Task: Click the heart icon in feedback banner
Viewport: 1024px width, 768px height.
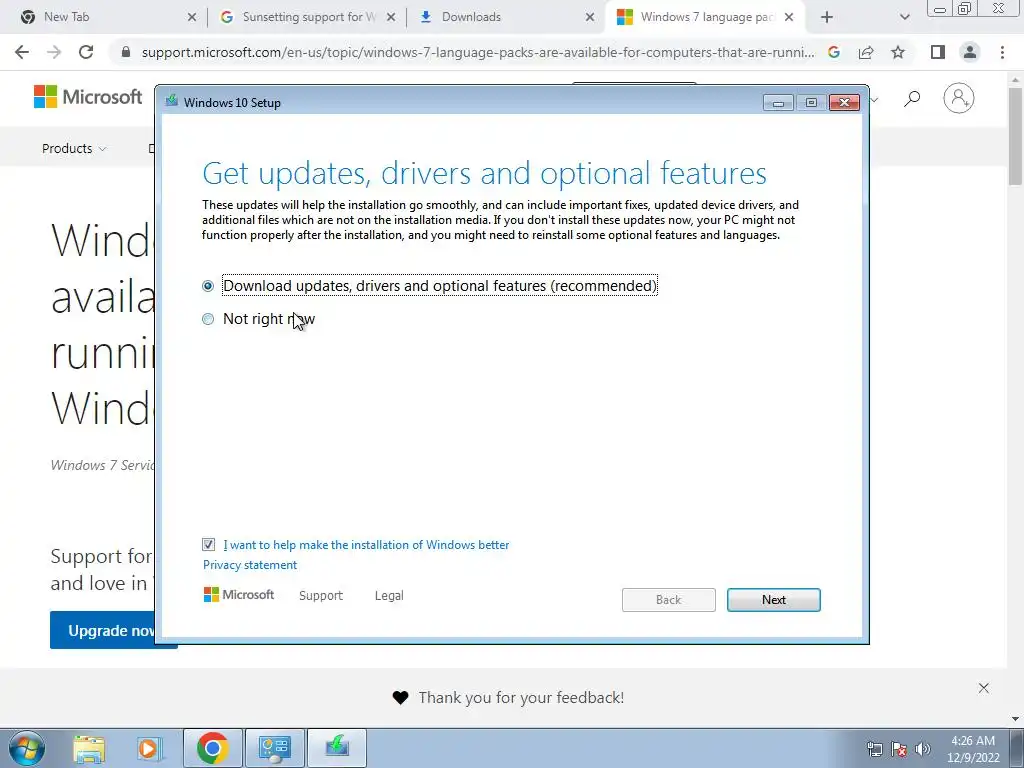Action: [x=400, y=698]
